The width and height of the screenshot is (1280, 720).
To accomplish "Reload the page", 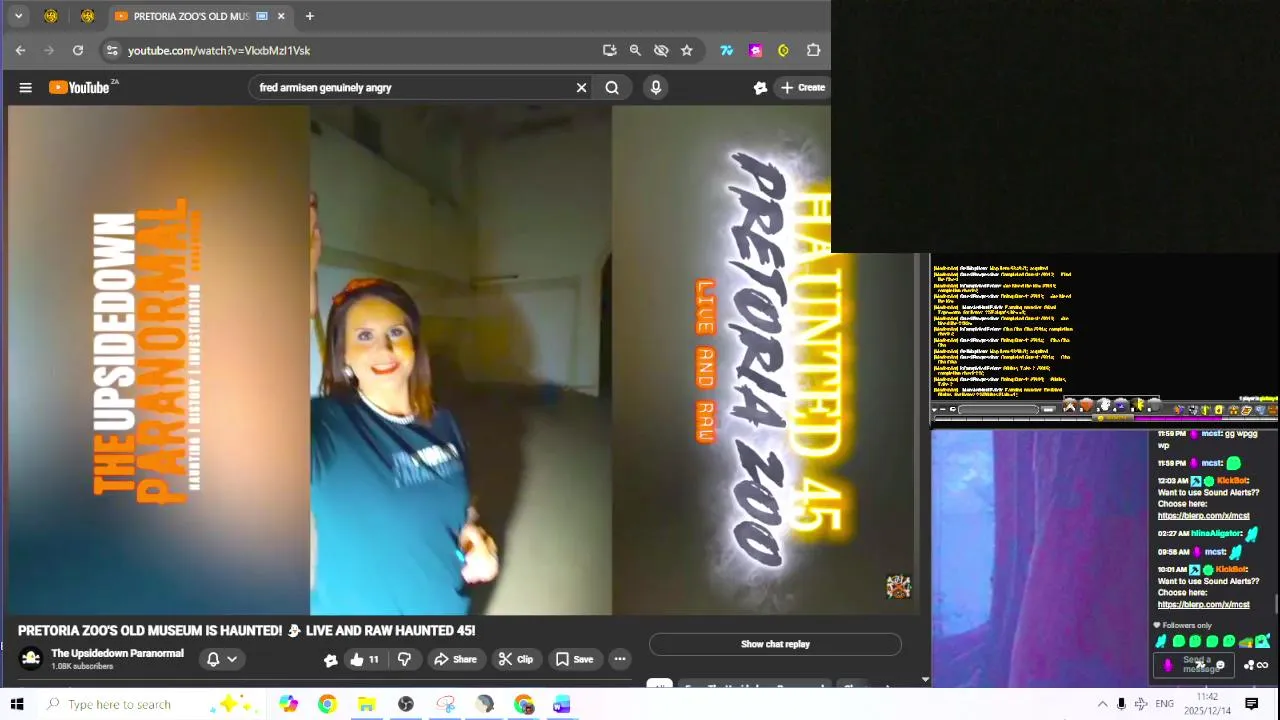I will (x=78, y=50).
